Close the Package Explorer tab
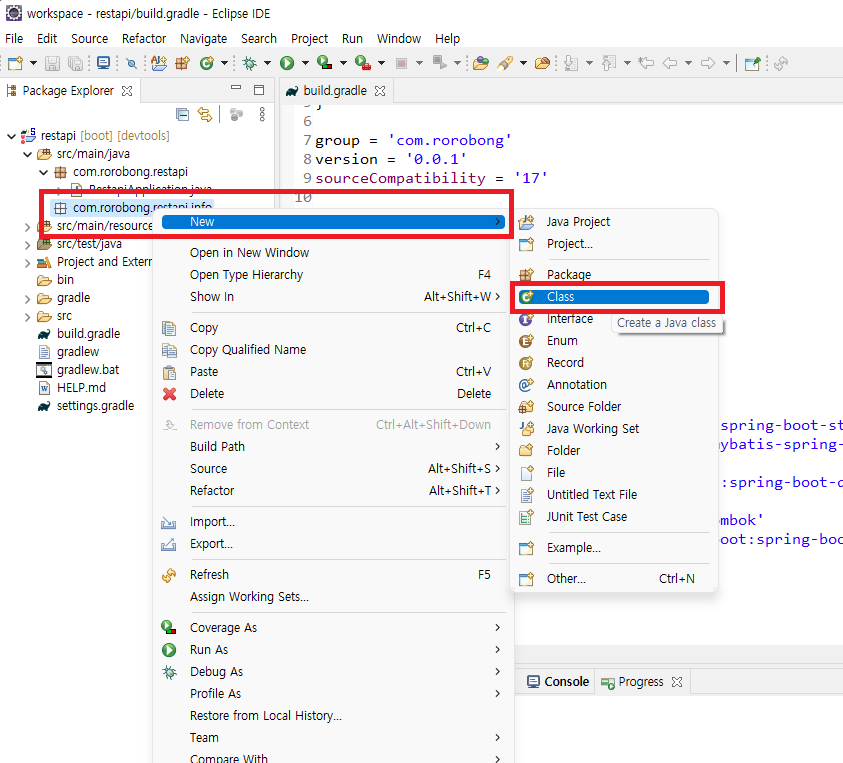 pos(127,91)
